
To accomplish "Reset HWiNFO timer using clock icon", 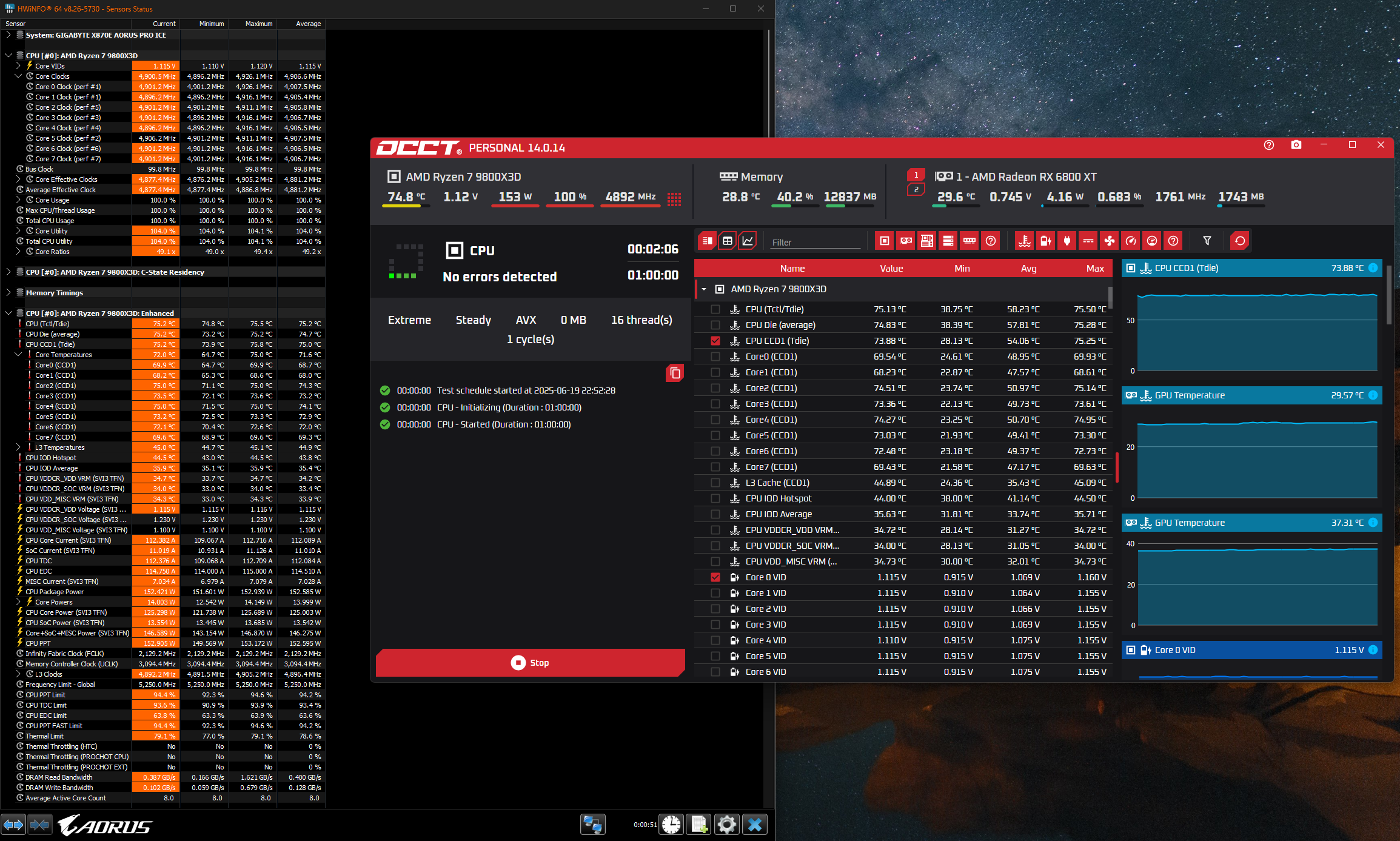I will 671,825.
